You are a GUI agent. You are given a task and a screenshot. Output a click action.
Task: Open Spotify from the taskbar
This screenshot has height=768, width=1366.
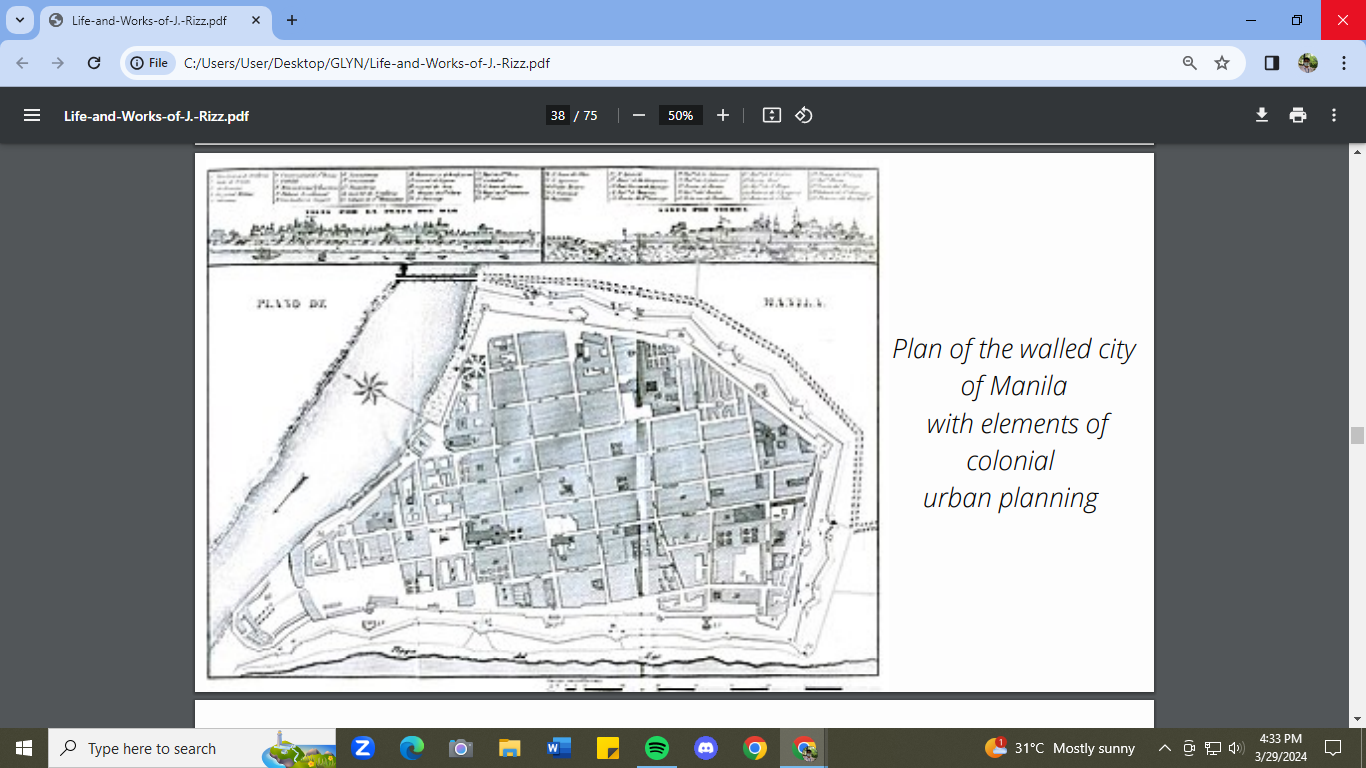pos(657,748)
